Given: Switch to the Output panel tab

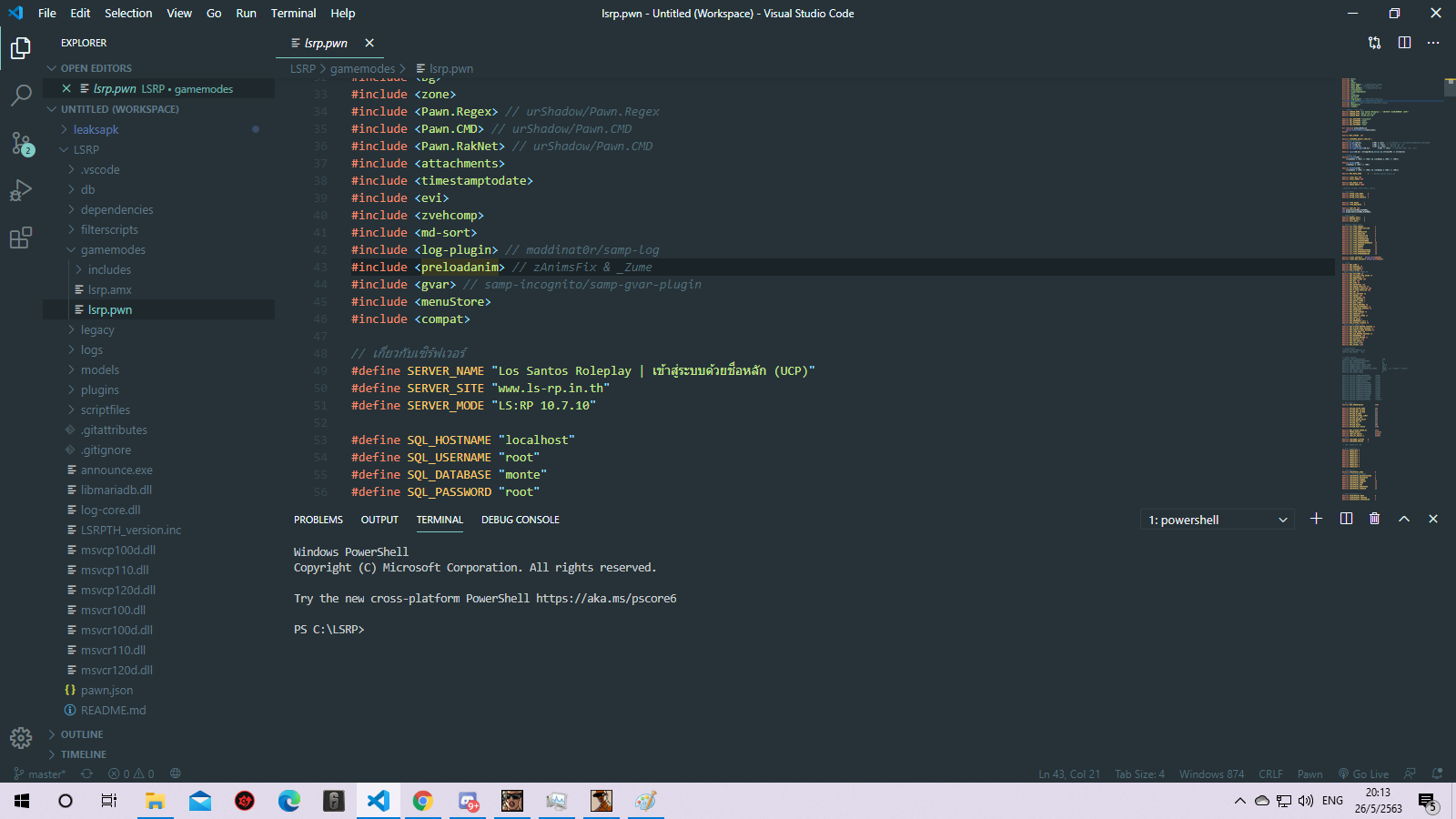Looking at the screenshot, I should [x=379, y=520].
